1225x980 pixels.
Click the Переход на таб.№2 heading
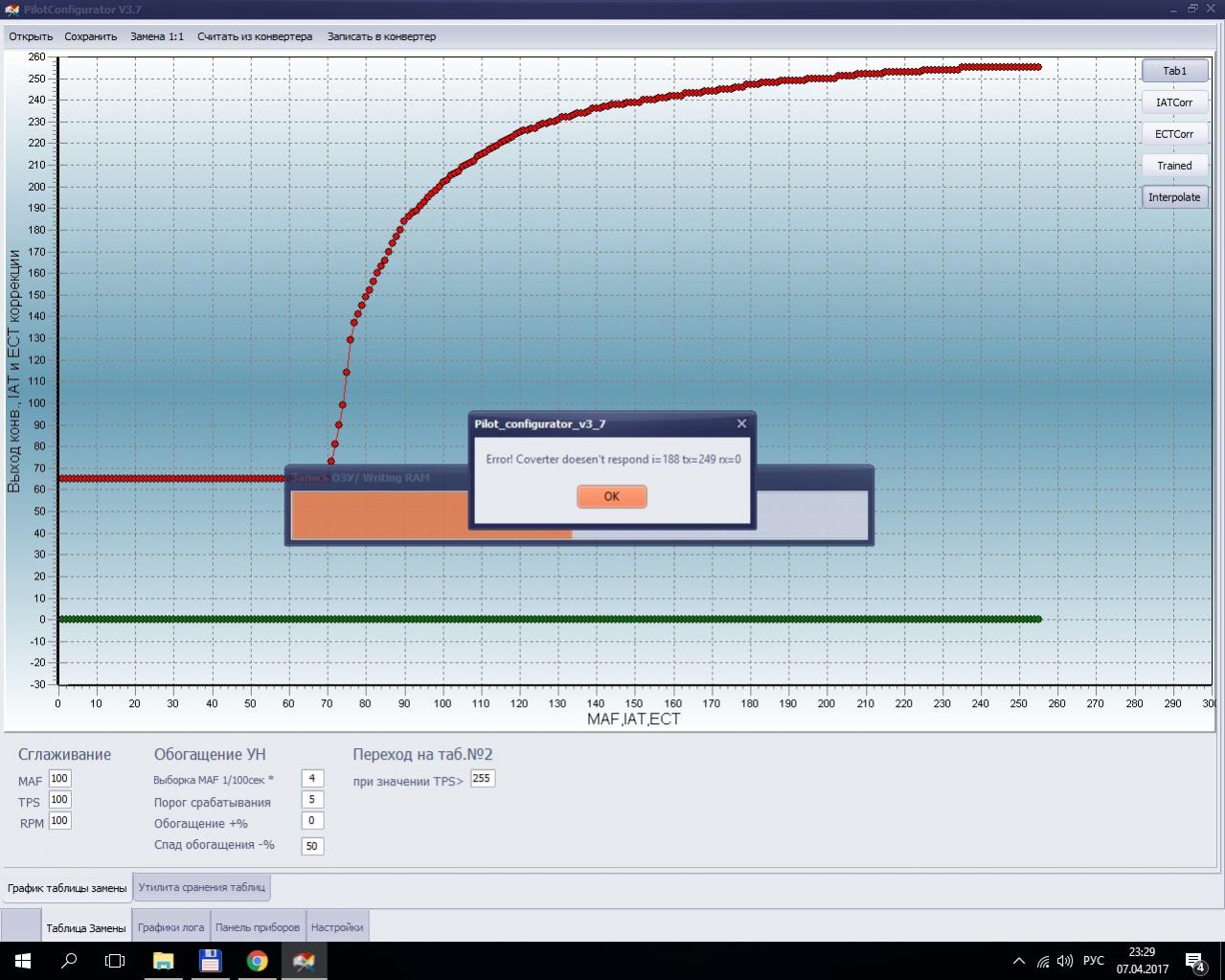coord(422,754)
